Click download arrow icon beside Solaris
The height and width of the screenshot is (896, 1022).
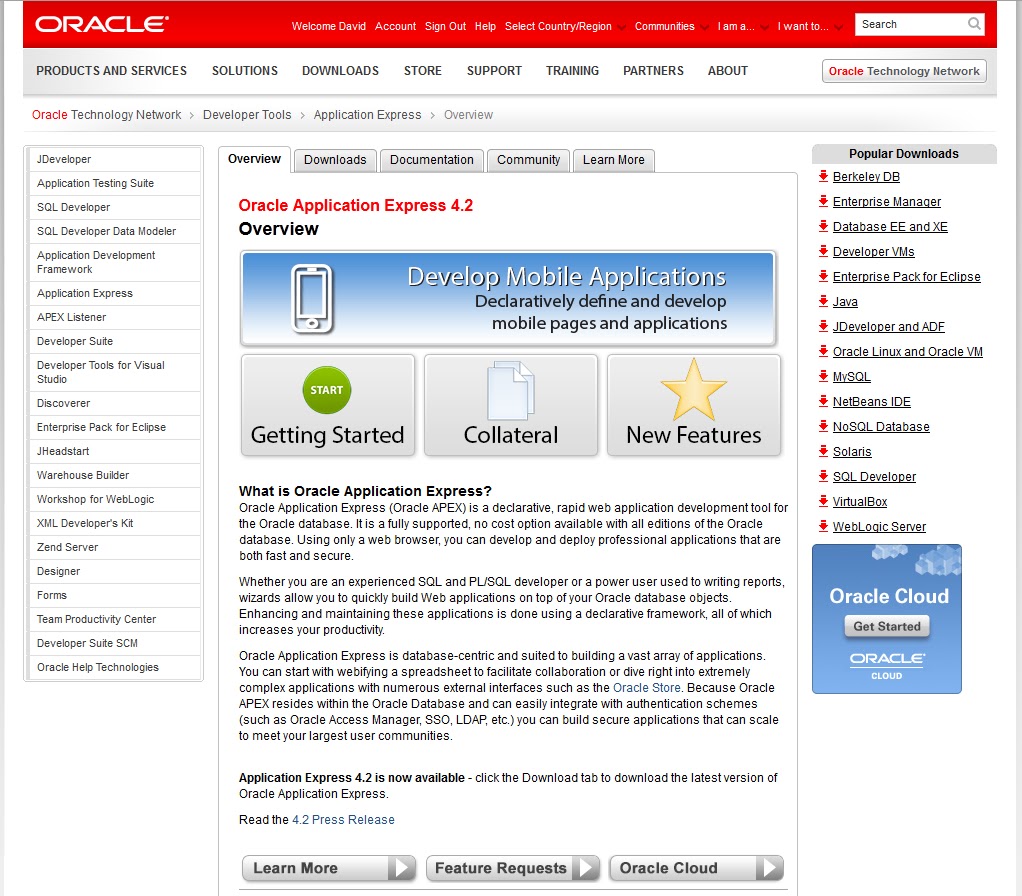tap(823, 451)
